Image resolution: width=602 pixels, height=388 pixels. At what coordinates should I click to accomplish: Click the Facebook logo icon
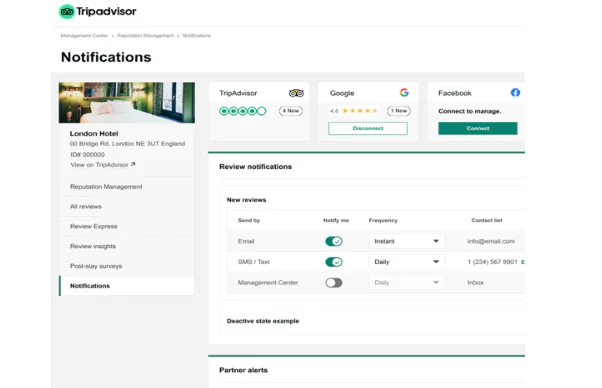pyautogui.click(x=515, y=92)
